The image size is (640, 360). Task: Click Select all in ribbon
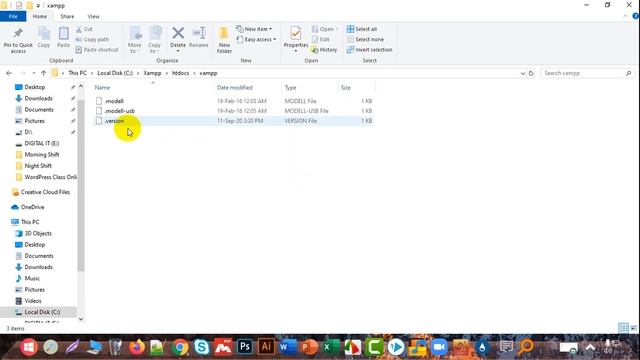[362, 29]
